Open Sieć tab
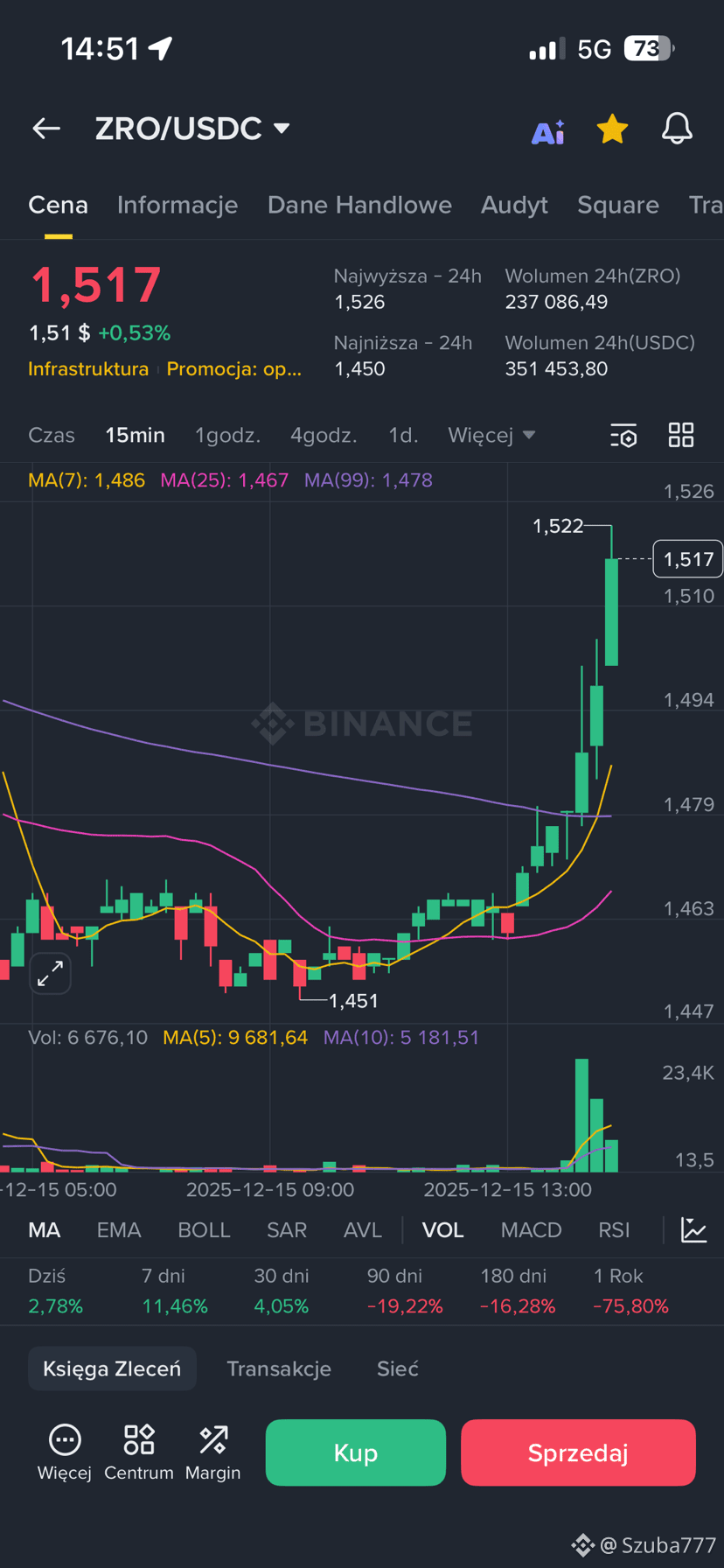The height and width of the screenshot is (1568, 724). coord(398,1368)
